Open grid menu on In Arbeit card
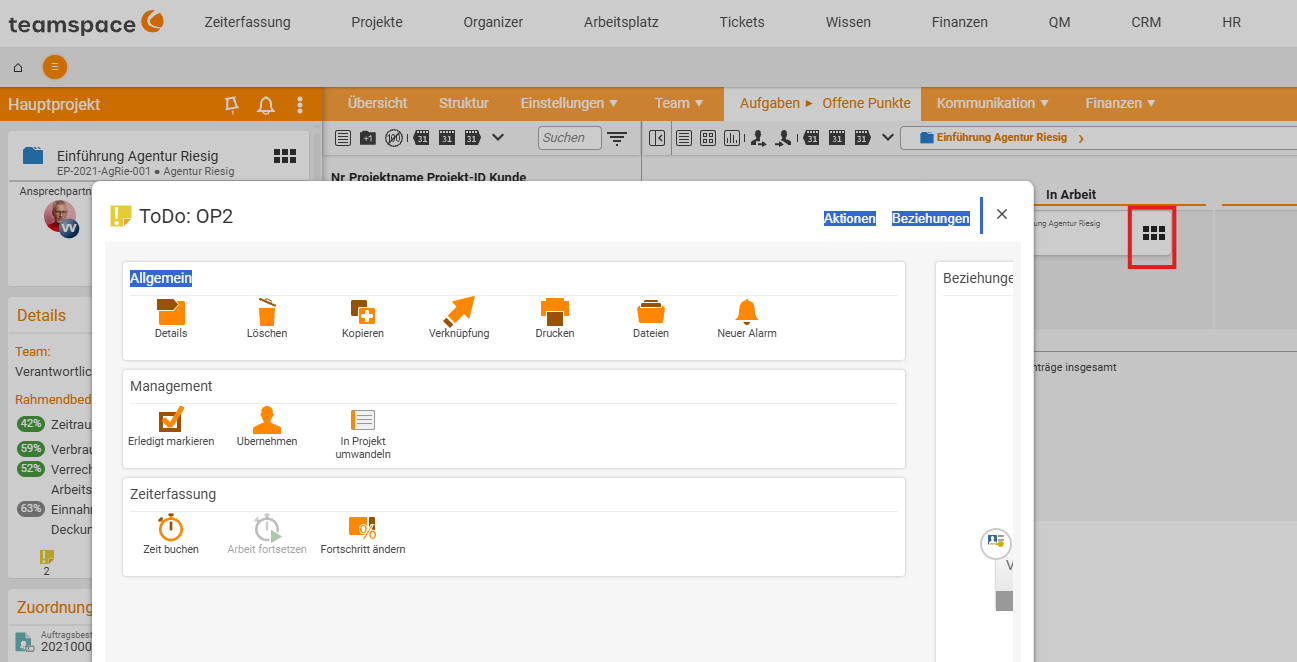 (1154, 233)
